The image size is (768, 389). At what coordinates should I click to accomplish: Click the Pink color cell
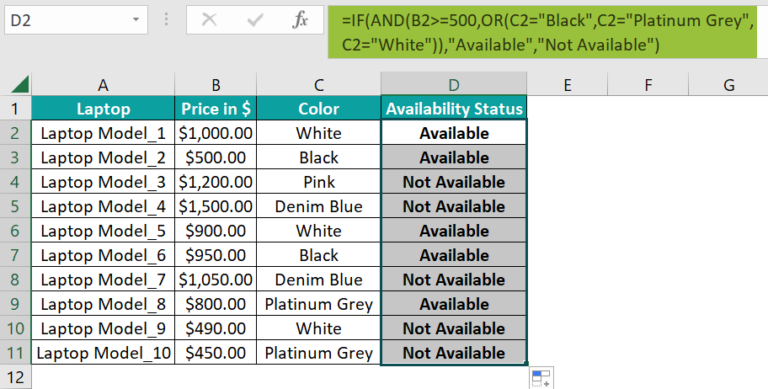(319, 182)
